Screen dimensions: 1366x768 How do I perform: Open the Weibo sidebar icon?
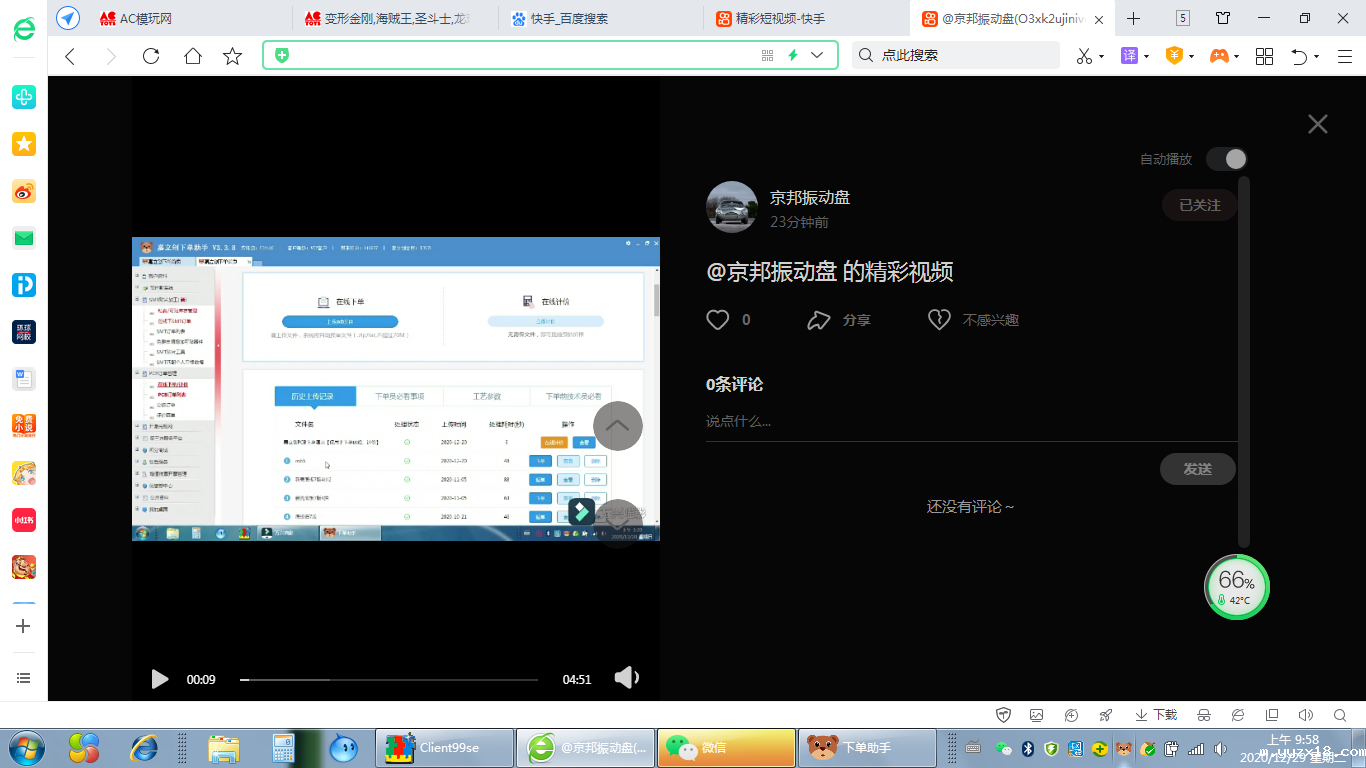[24, 192]
